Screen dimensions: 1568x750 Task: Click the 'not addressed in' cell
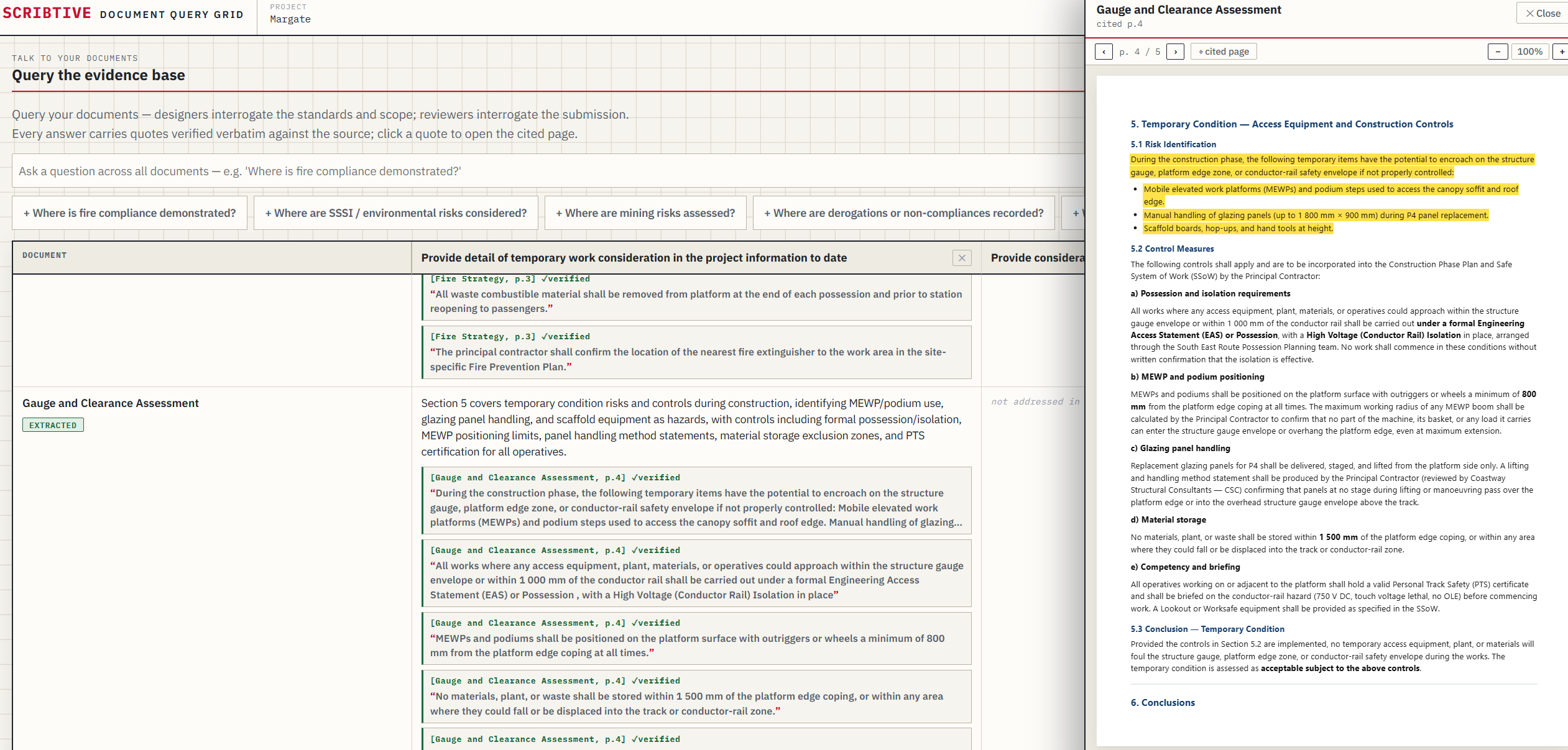pyautogui.click(x=1035, y=402)
